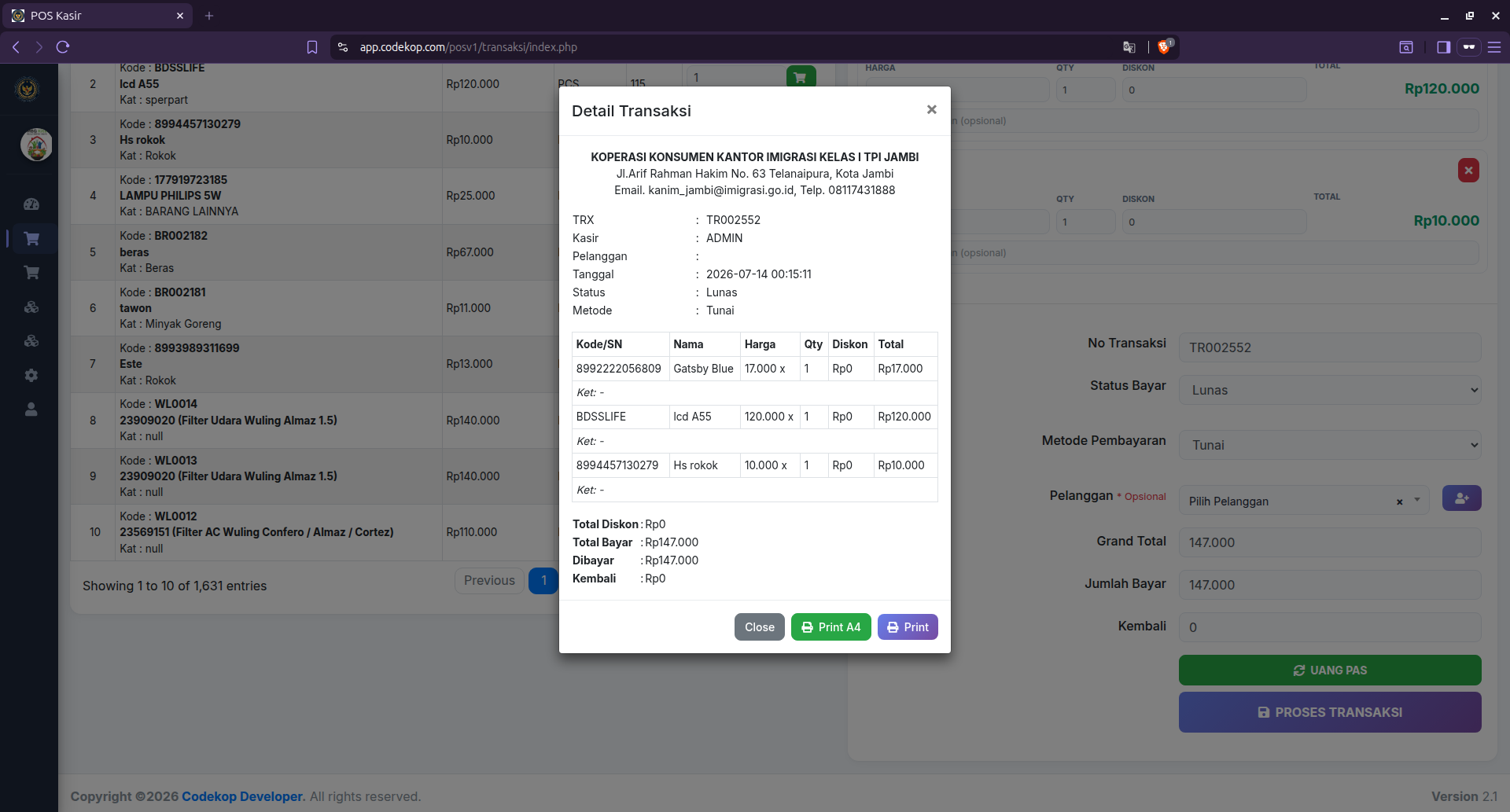
Task: Clear Pilih Pelanggan selection with x
Action: 1399,502
